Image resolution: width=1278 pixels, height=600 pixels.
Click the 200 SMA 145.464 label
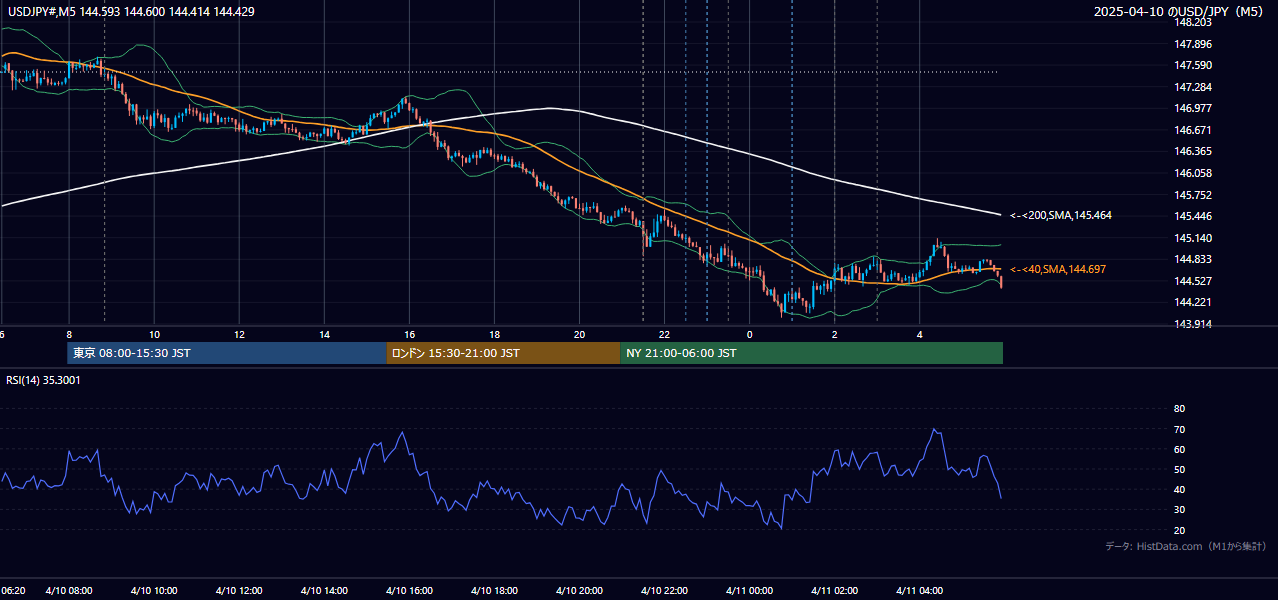1061,215
